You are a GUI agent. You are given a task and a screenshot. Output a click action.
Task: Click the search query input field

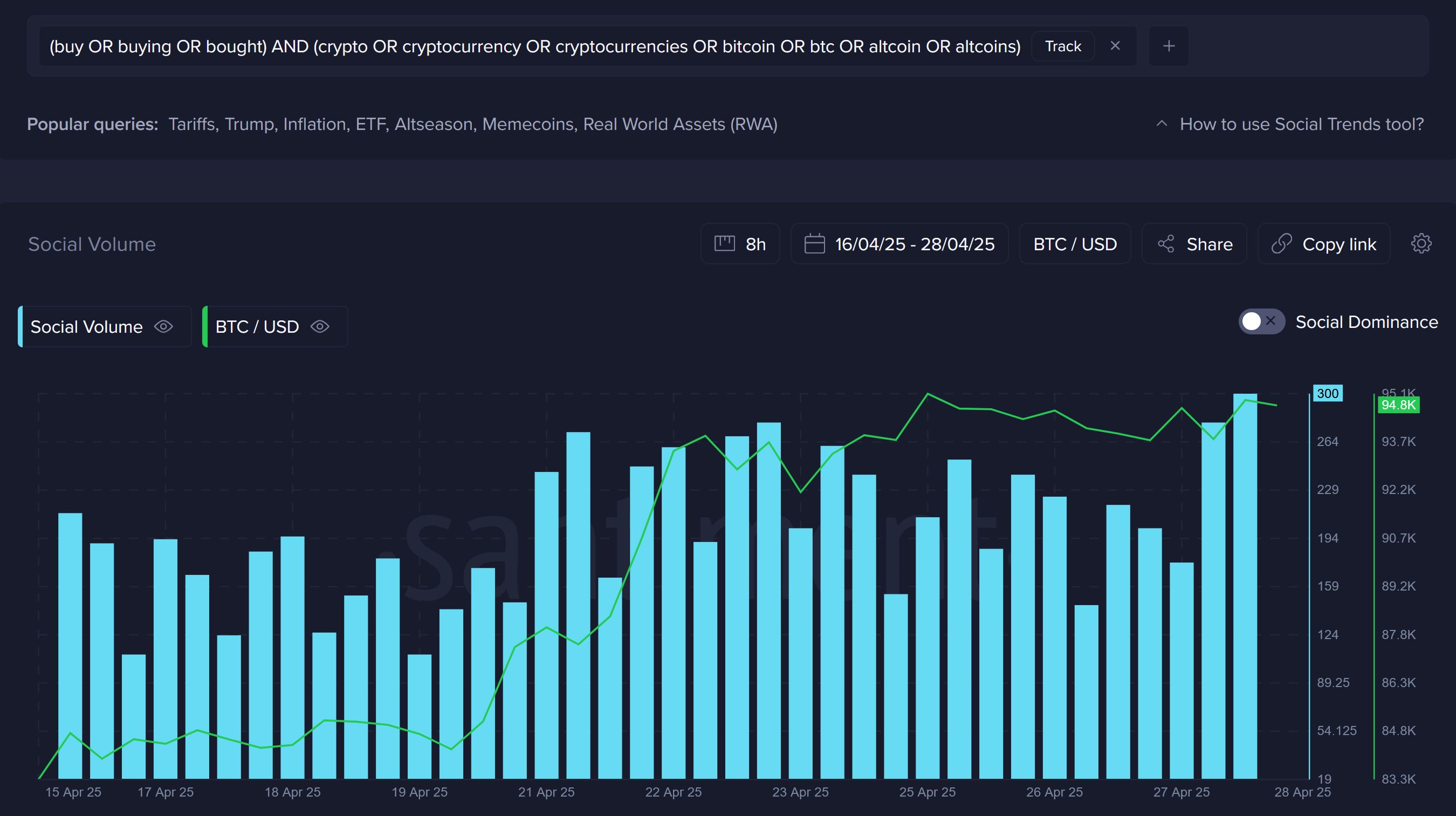pyautogui.click(x=534, y=46)
